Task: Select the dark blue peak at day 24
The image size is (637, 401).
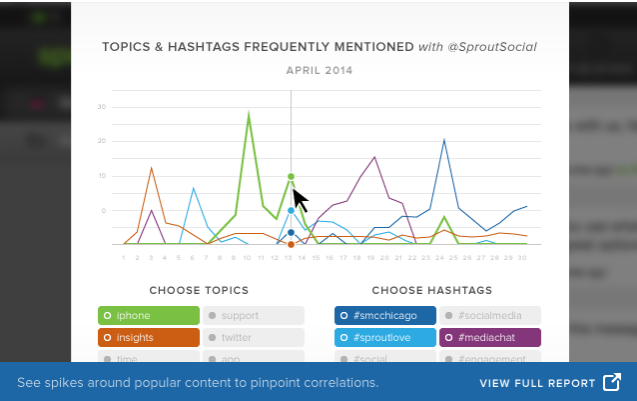Action: pos(444,140)
